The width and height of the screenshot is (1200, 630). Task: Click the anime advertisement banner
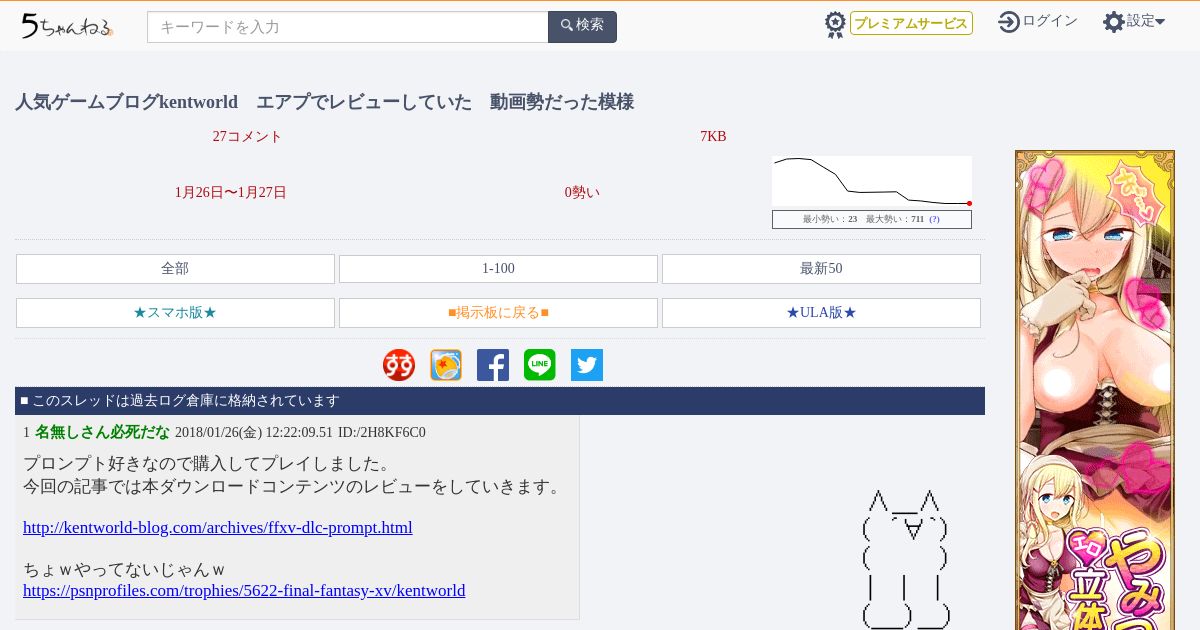coord(1095,390)
